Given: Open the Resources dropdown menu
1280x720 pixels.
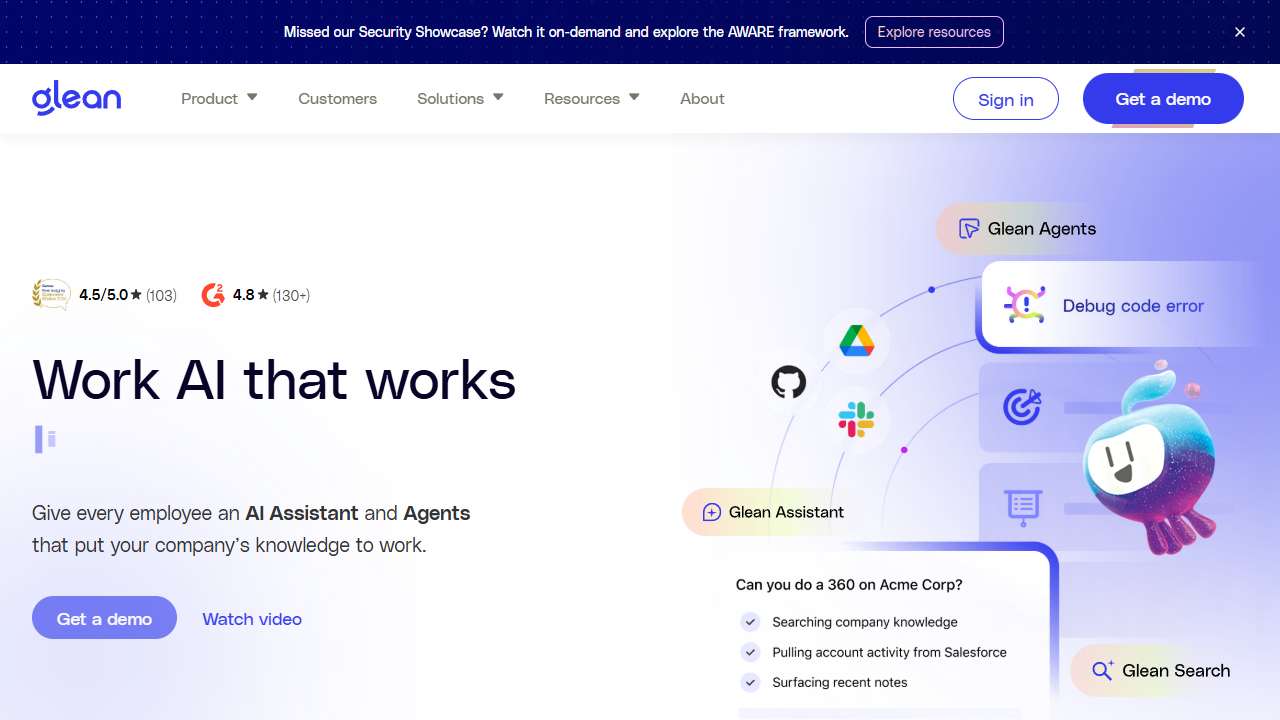Looking at the screenshot, I should pyautogui.click(x=591, y=99).
